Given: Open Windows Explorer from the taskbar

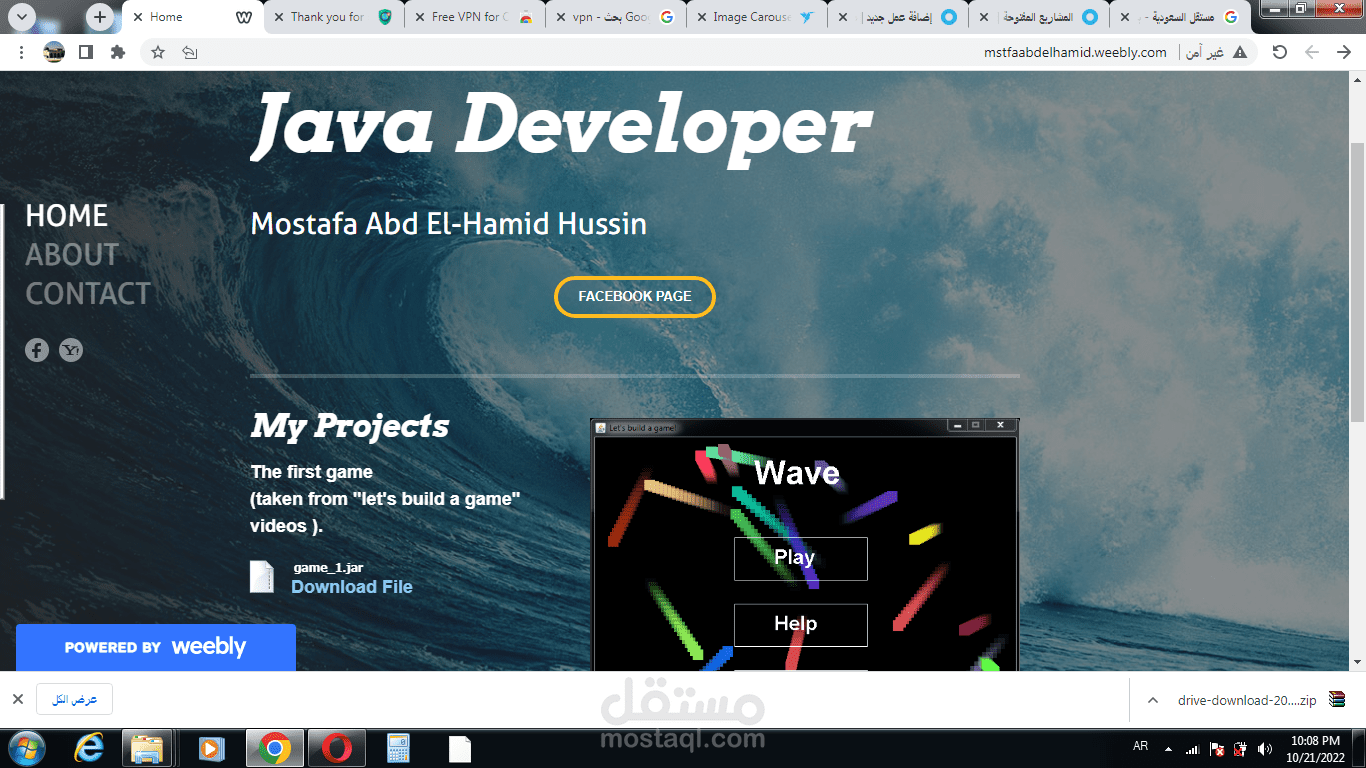Looking at the screenshot, I should (148, 748).
